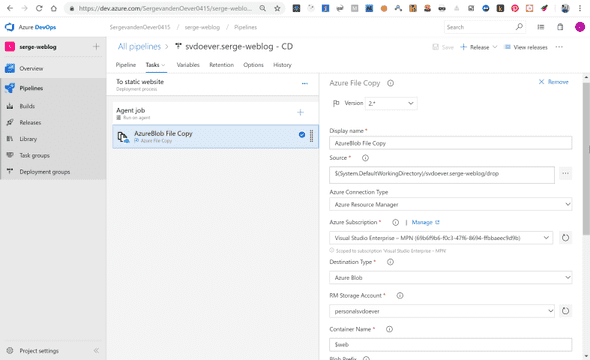Open the Overview section icon
This screenshot has height=360, width=590.
[x=10, y=68]
